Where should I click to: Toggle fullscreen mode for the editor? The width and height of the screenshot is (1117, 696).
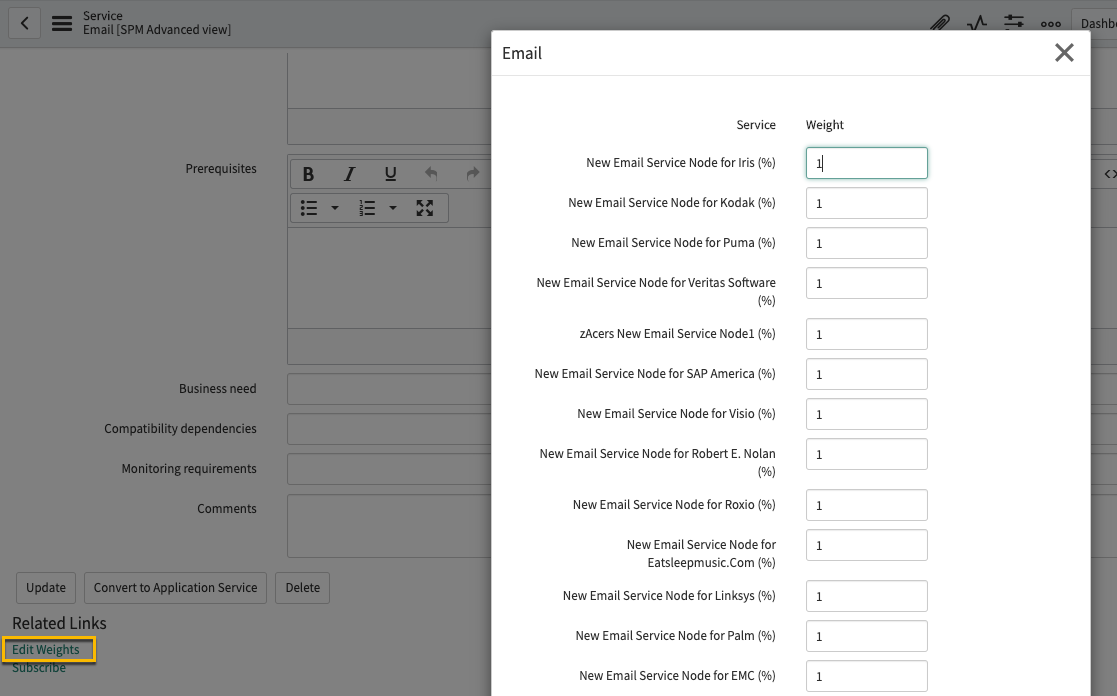point(425,208)
